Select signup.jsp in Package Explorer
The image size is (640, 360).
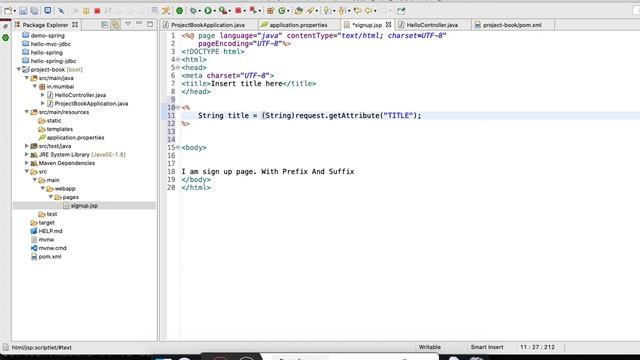pyautogui.click(x=84, y=205)
